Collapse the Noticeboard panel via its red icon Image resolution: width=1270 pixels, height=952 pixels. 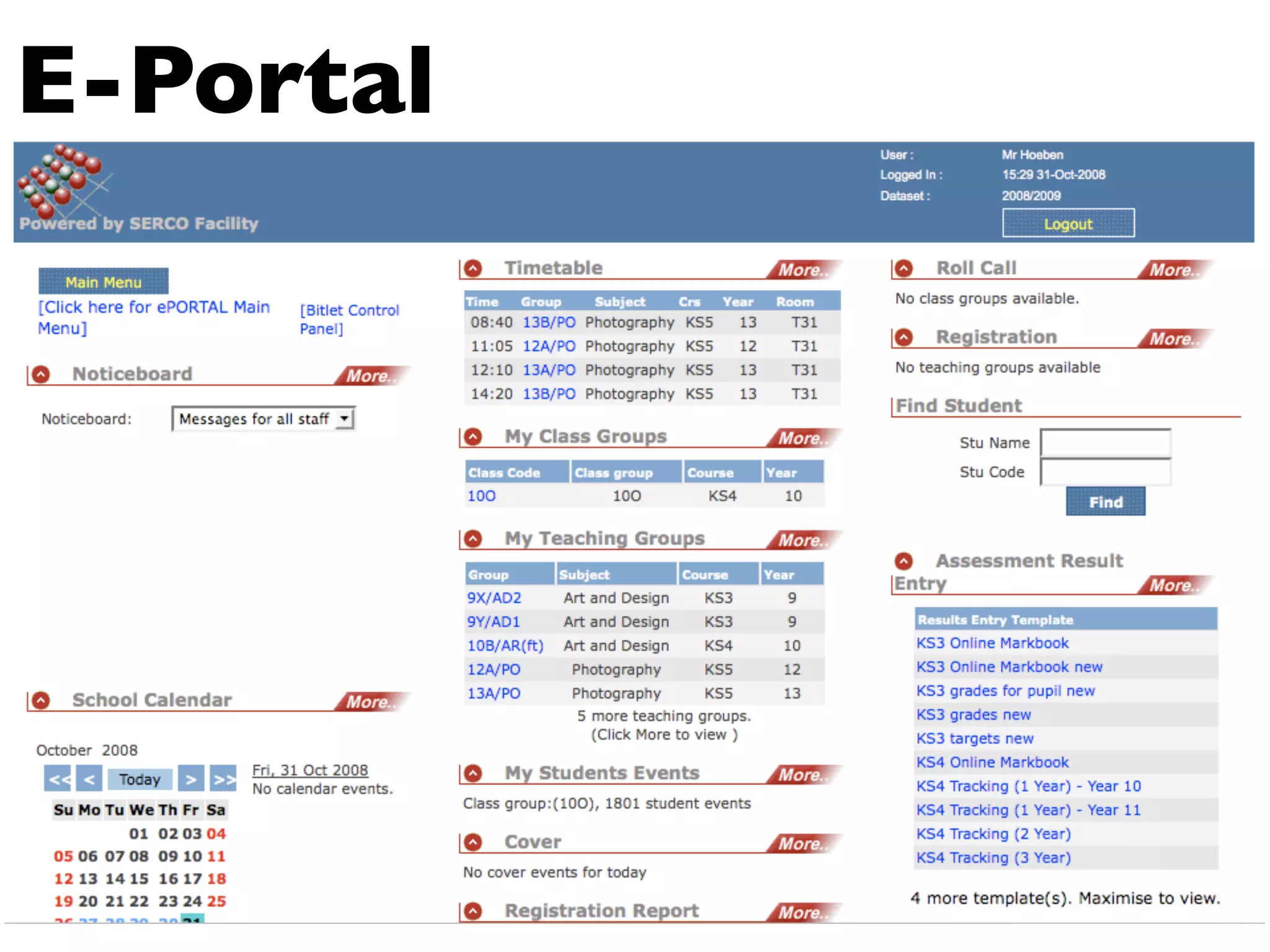tap(41, 374)
